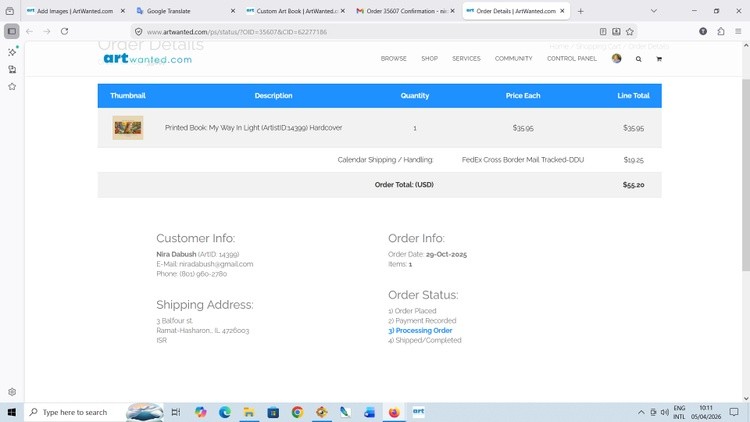Open the site search magnifier icon
750x422 pixels.
pos(639,59)
